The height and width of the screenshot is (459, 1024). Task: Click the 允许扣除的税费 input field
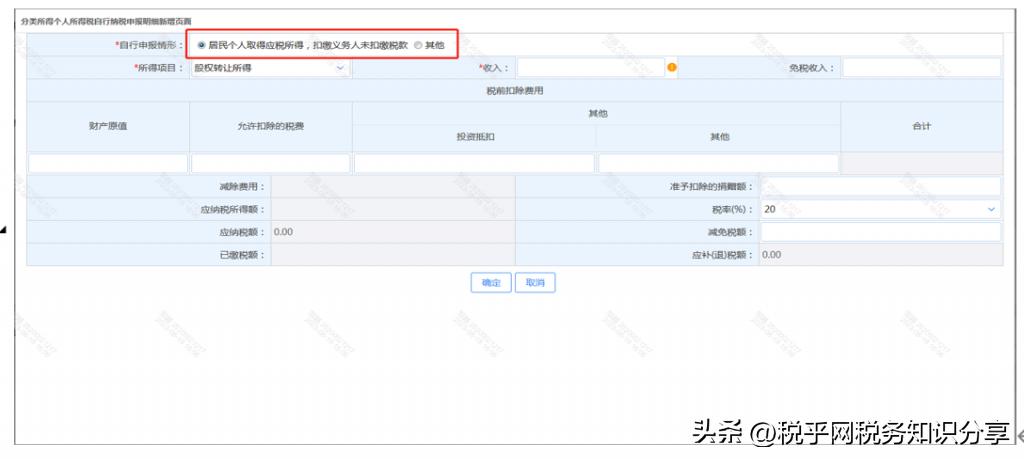pos(270,163)
